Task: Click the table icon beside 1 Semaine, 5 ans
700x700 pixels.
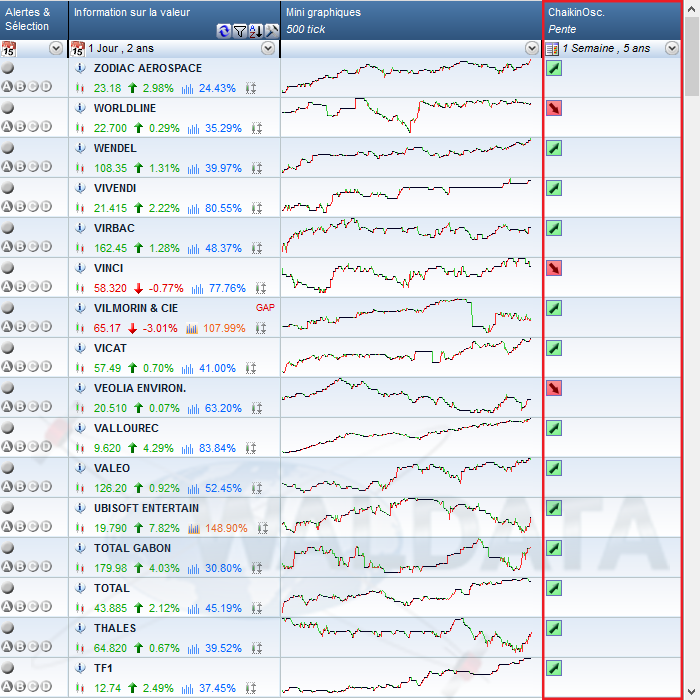Action: pyautogui.click(x=553, y=48)
